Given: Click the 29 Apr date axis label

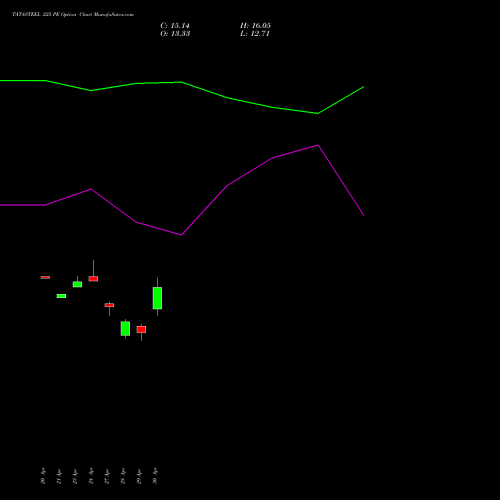Looking at the screenshot, I should (139, 476).
